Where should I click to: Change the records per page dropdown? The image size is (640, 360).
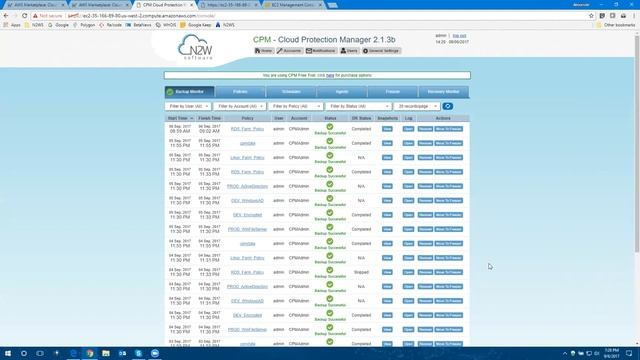click(x=417, y=106)
